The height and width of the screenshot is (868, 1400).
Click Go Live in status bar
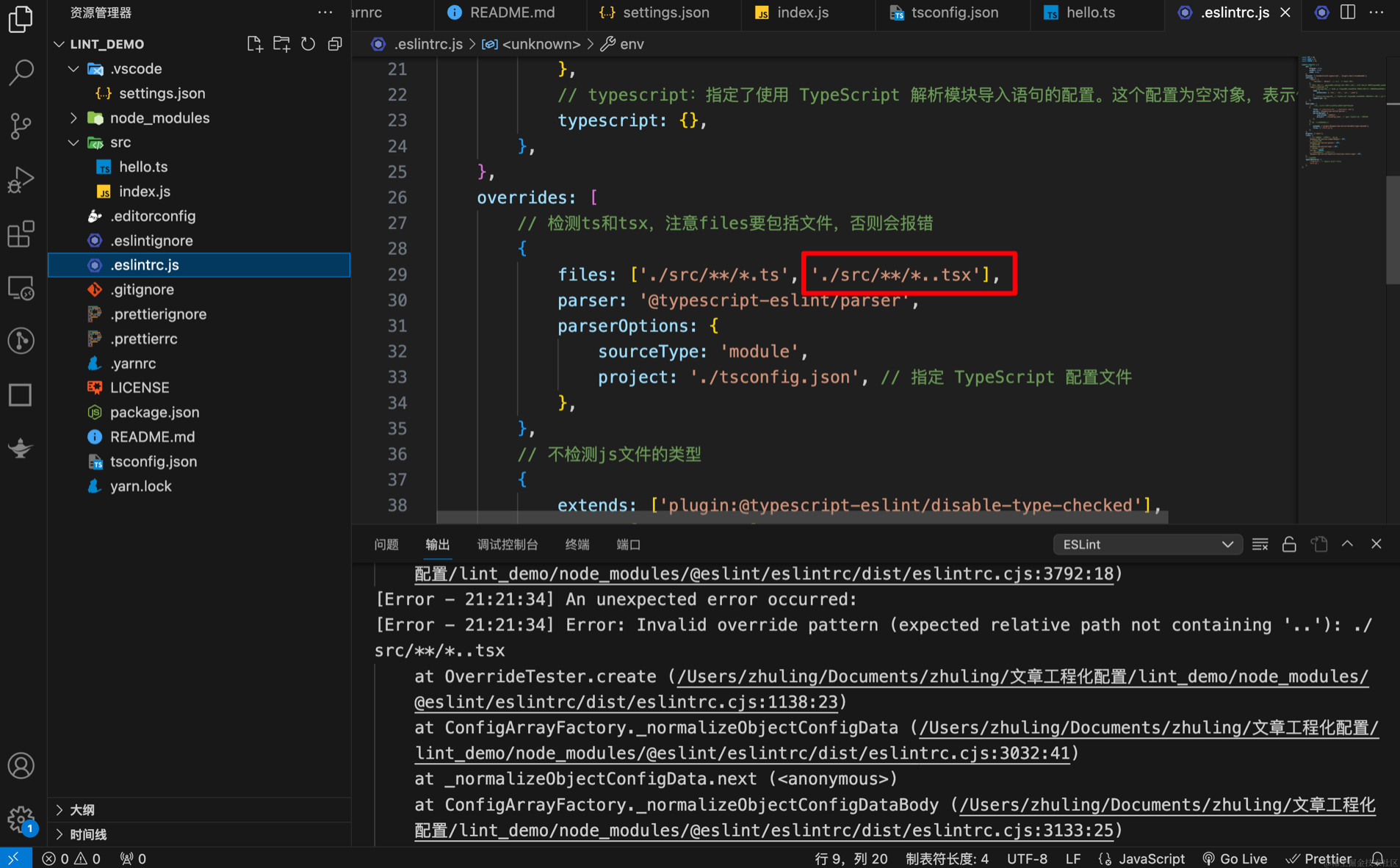tap(1235, 858)
